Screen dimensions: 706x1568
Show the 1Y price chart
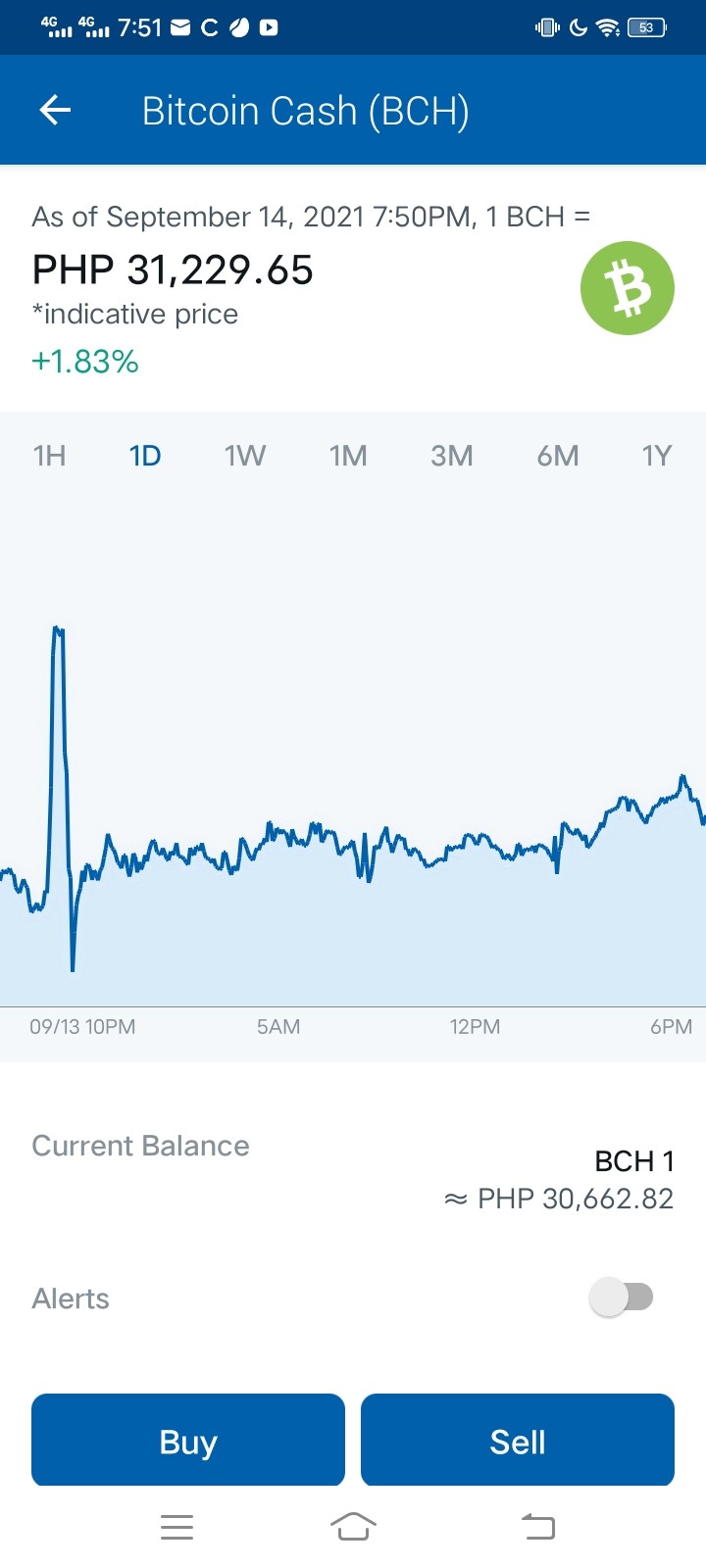(x=657, y=456)
